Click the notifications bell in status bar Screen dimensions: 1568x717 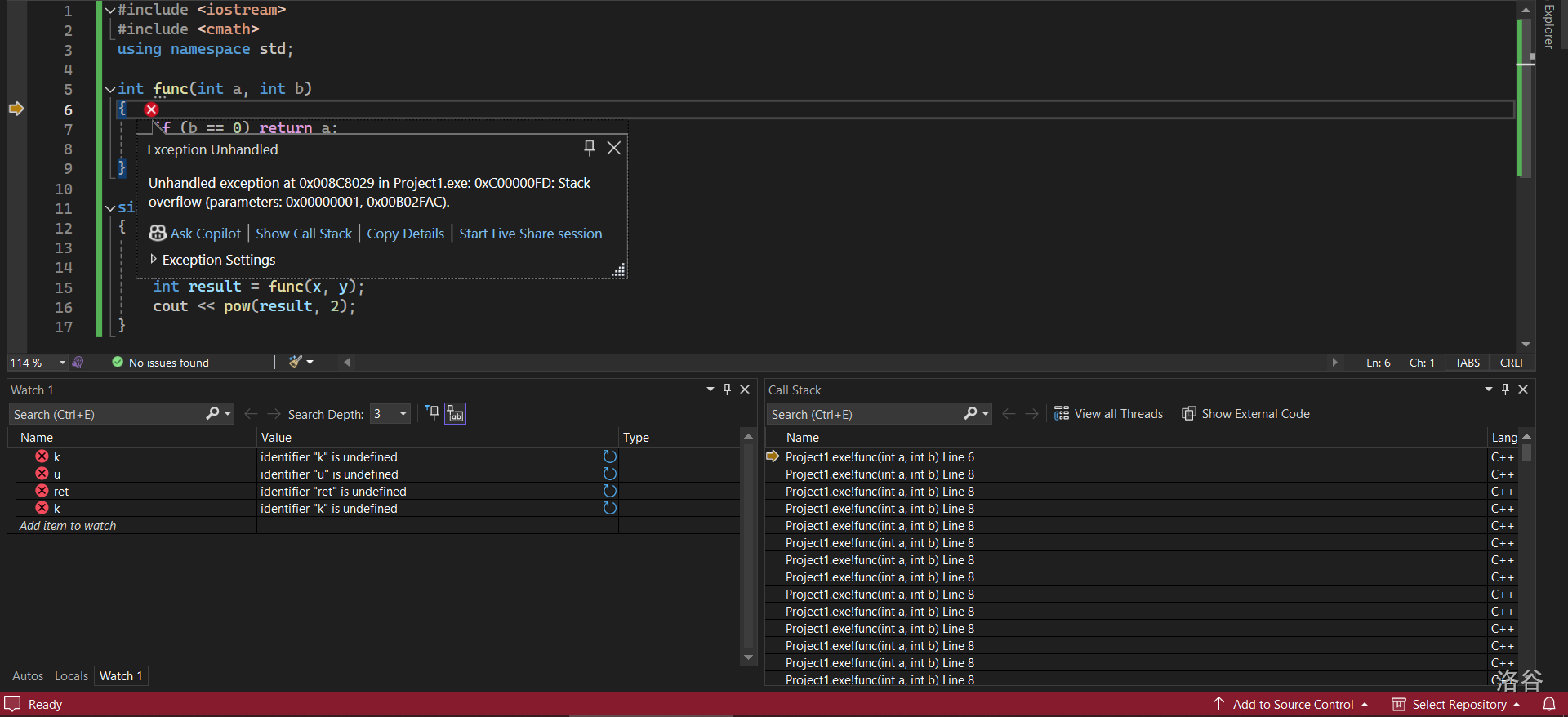tap(1549, 704)
